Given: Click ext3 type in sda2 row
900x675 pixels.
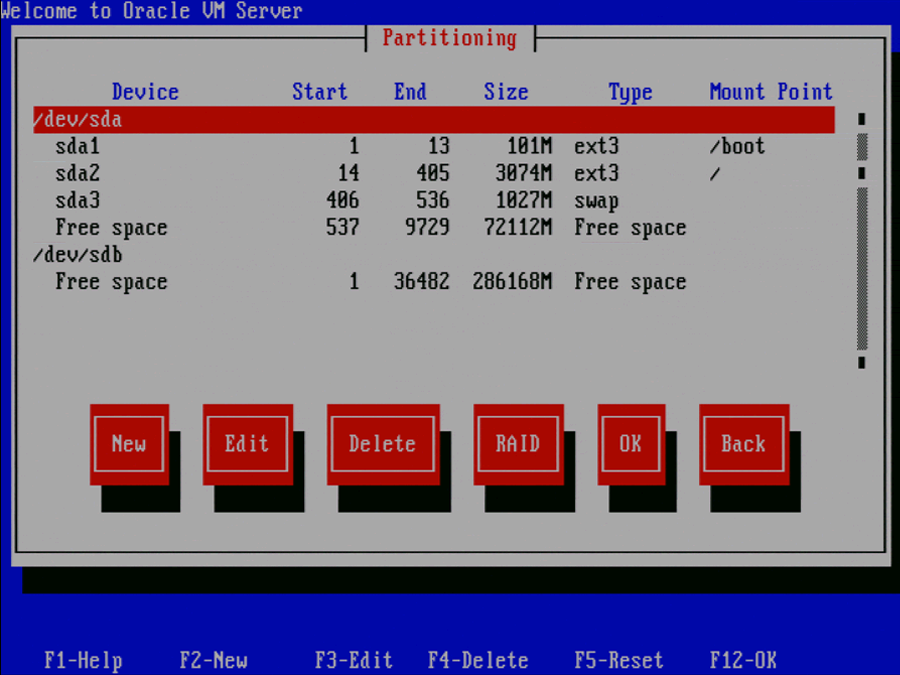Looking at the screenshot, I should pos(597,173).
